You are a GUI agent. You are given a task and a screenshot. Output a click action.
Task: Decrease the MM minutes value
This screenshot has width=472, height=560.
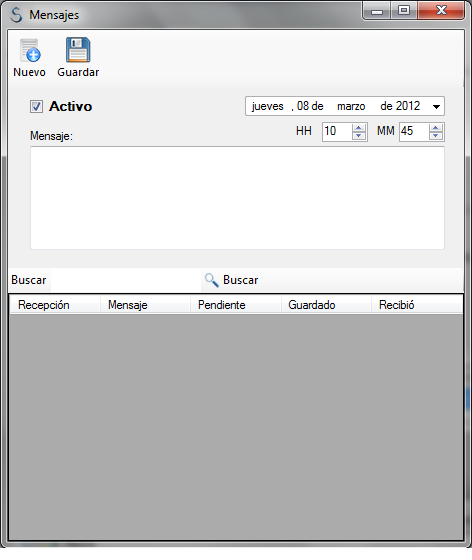[436, 136]
